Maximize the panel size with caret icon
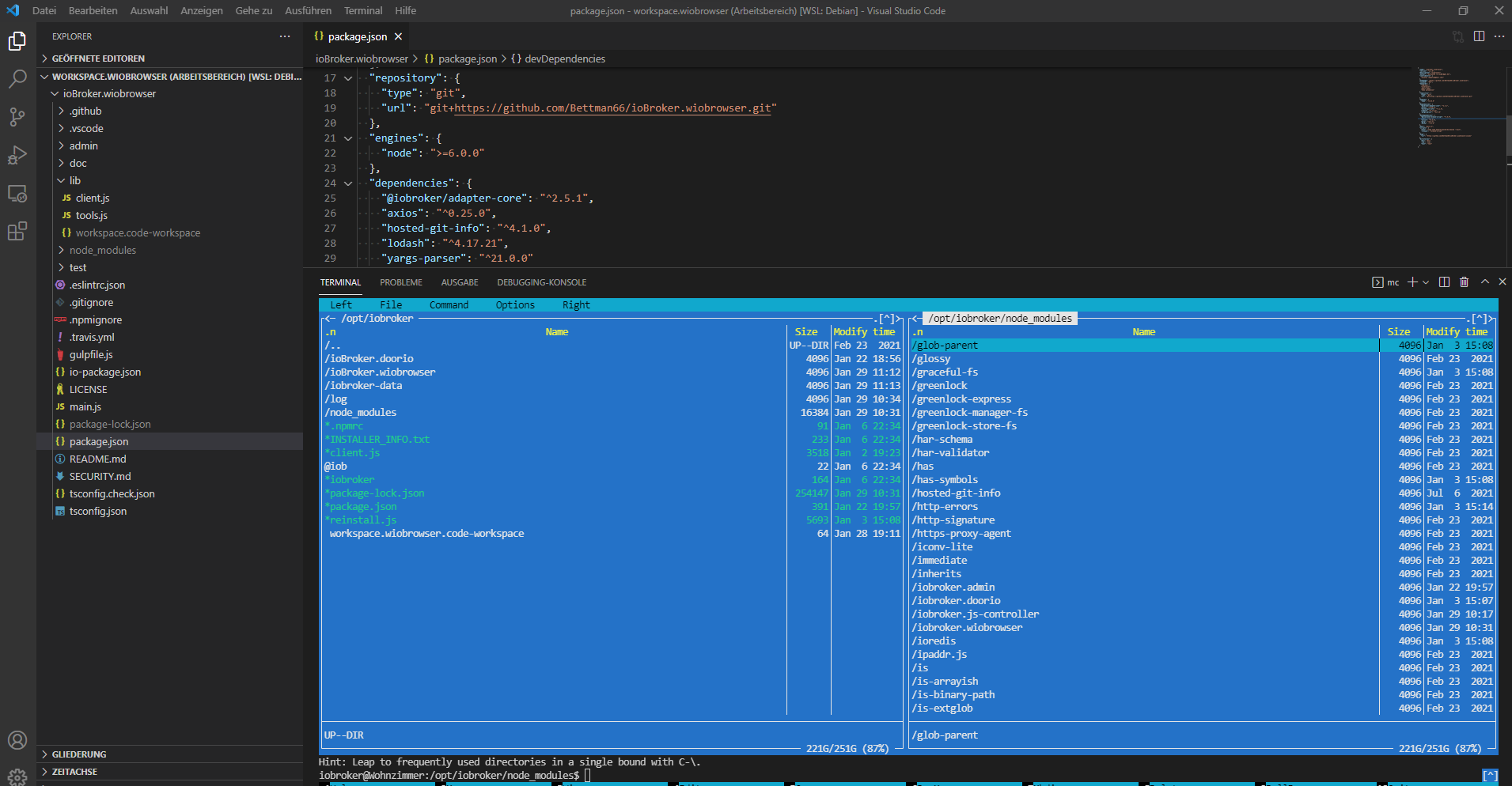Image resolution: width=1512 pixels, height=786 pixels. [1485, 282]
